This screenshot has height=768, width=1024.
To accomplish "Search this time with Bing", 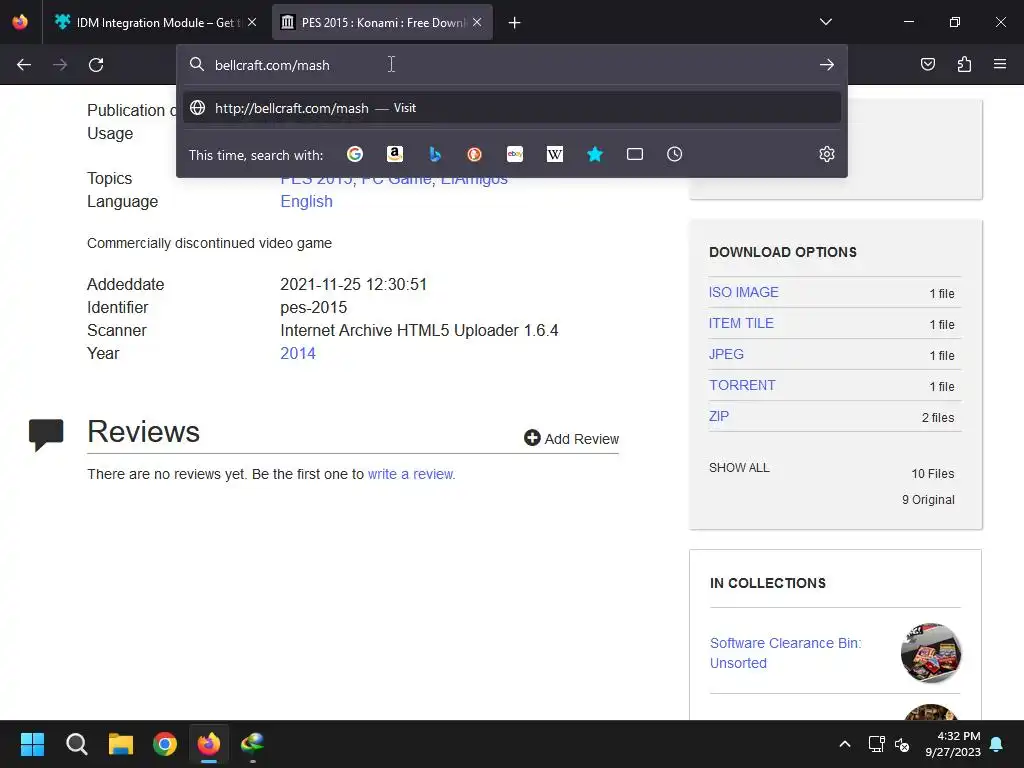I will (435, 154).
